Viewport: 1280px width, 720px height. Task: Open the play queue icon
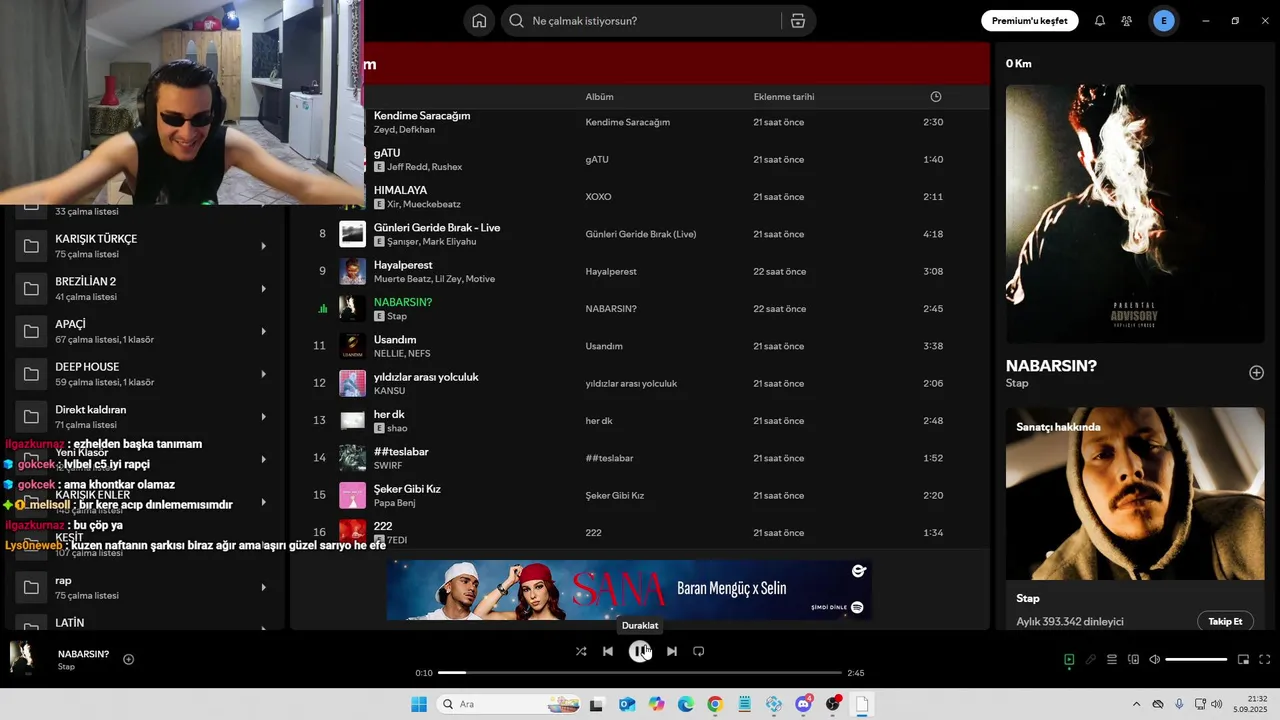[1112, 659]
